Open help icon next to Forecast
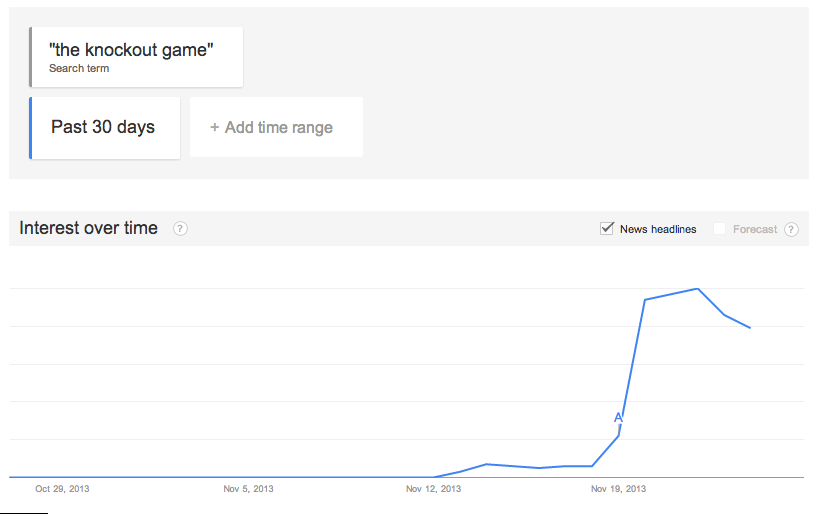The height and width of the screenshot is (514, 815). click(x=791, y=229)
